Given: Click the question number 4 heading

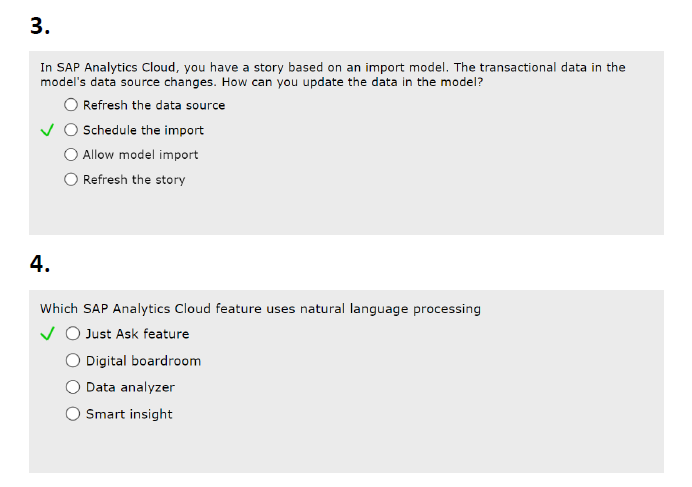Looking at the screenshot, I should coord(40,264).
